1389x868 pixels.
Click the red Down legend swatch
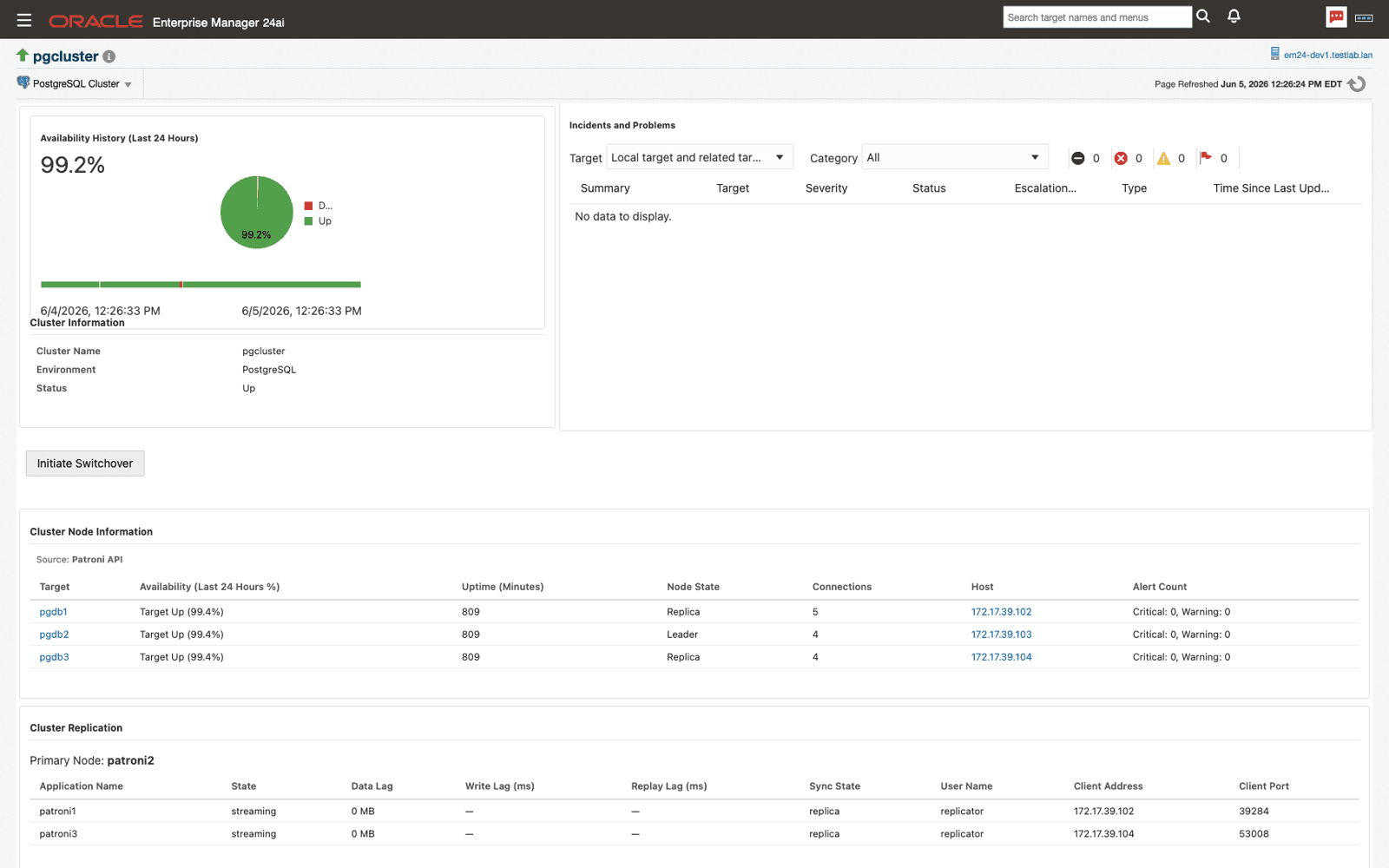click(x=308, y=206)
